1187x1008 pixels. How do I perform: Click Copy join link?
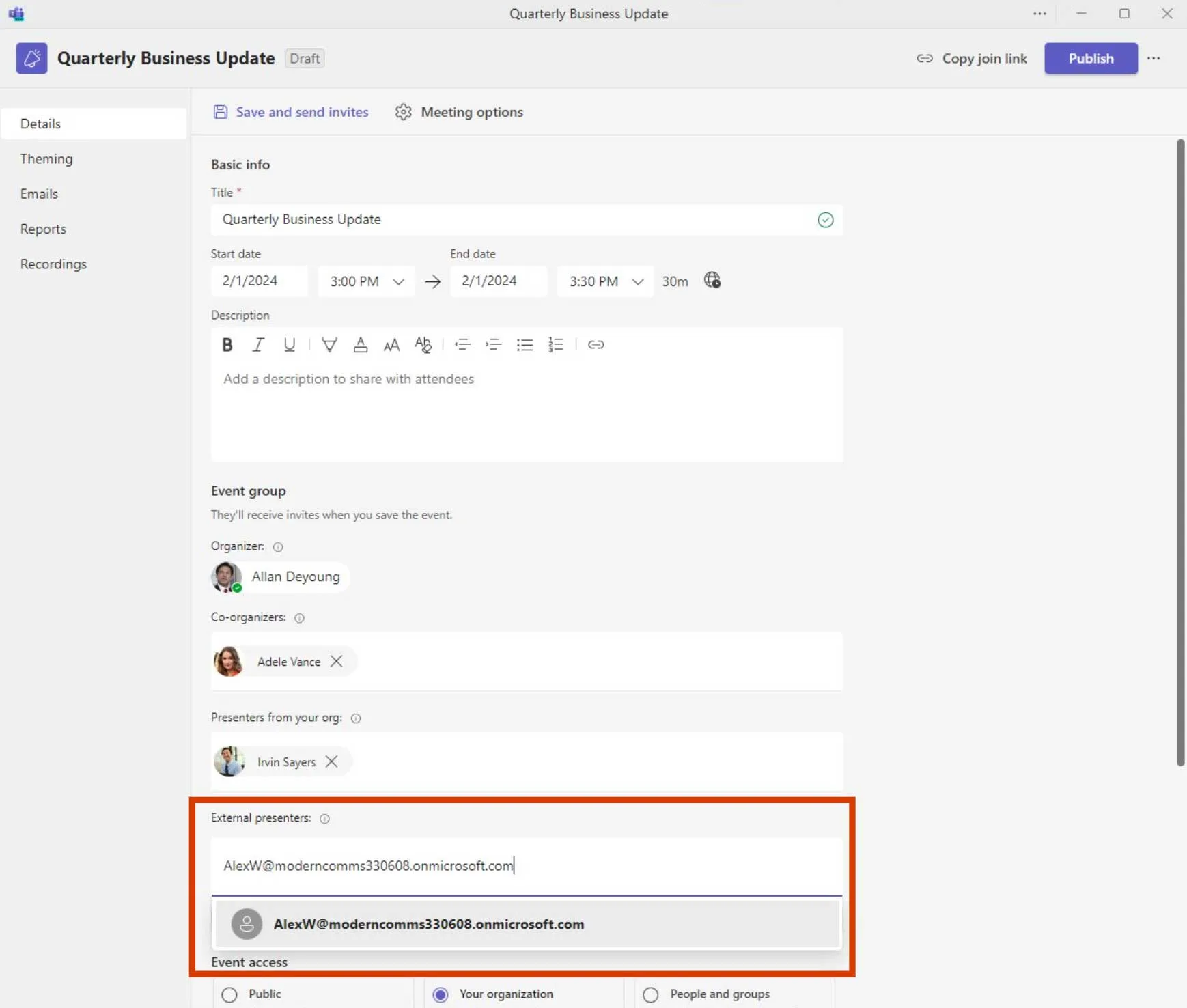point(972,59)
